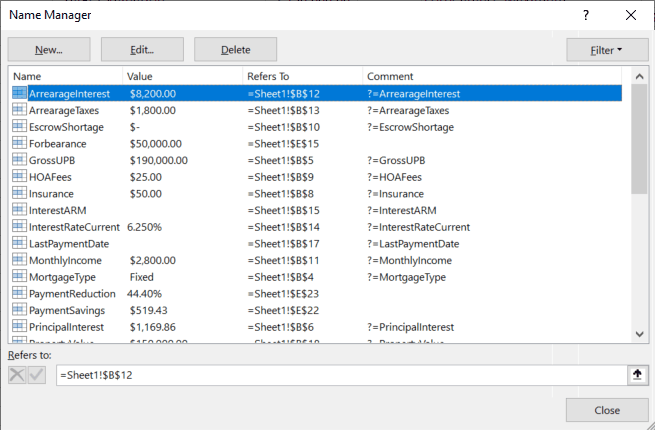Open the Filter dropdown
The height and width of the screenshot is (430, 655).
(x=607, y=50)
